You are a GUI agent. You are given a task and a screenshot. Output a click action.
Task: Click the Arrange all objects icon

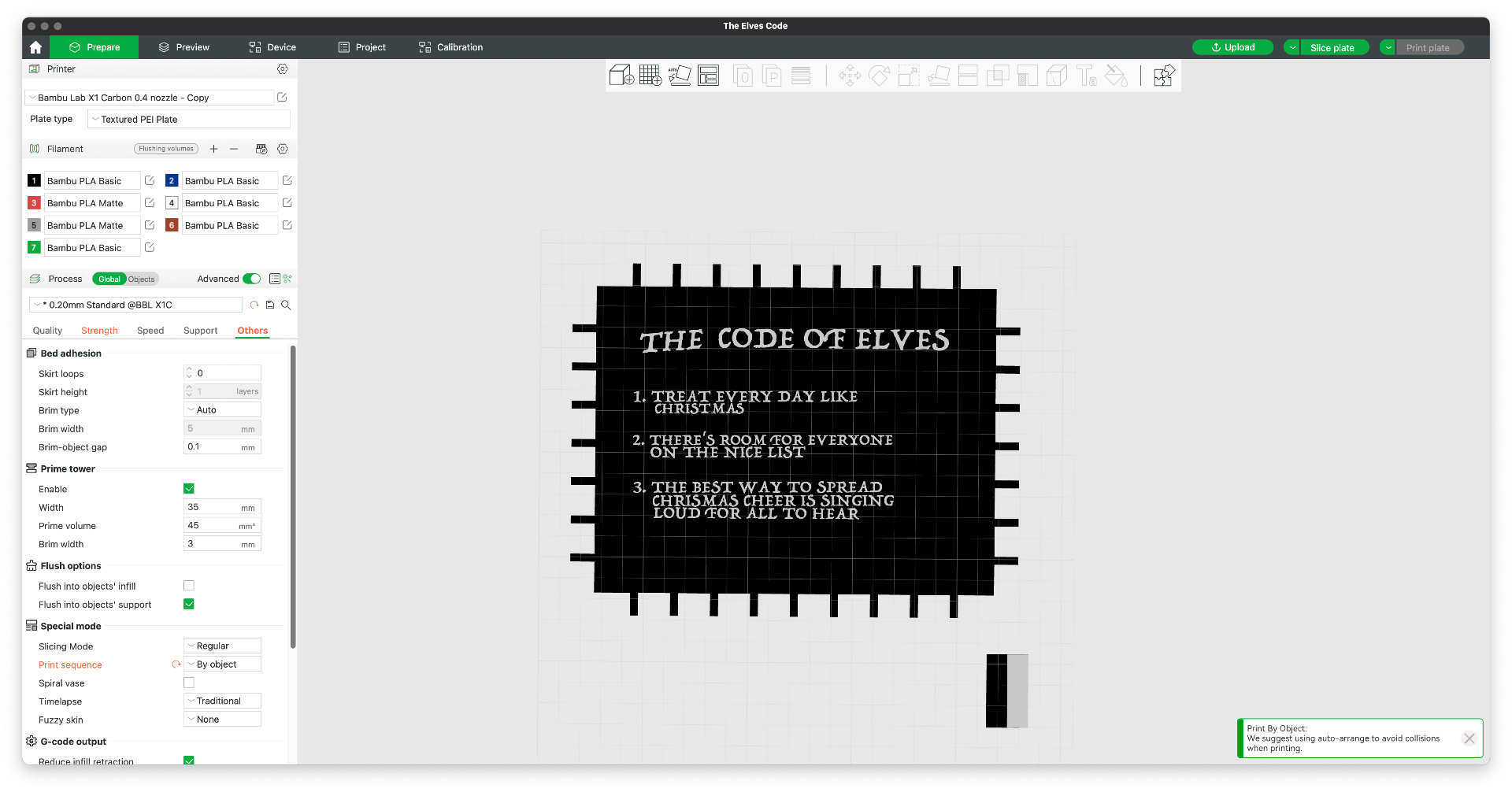(709, 76)
